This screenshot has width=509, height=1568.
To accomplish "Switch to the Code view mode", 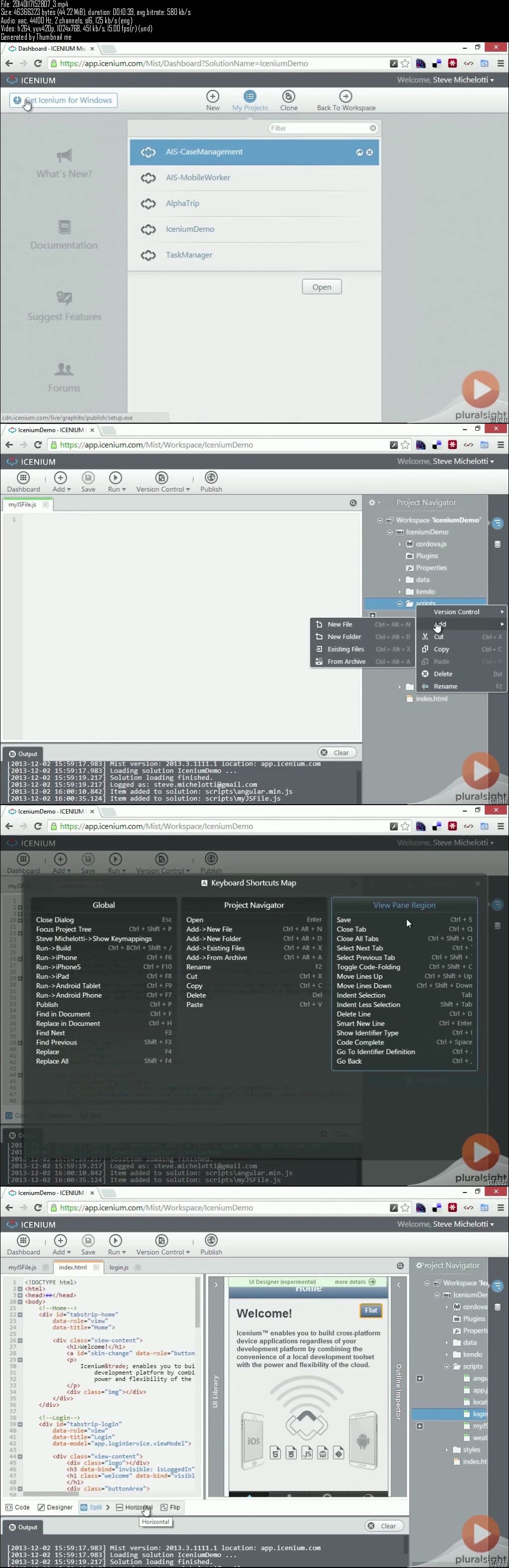I will (17, 1507).
